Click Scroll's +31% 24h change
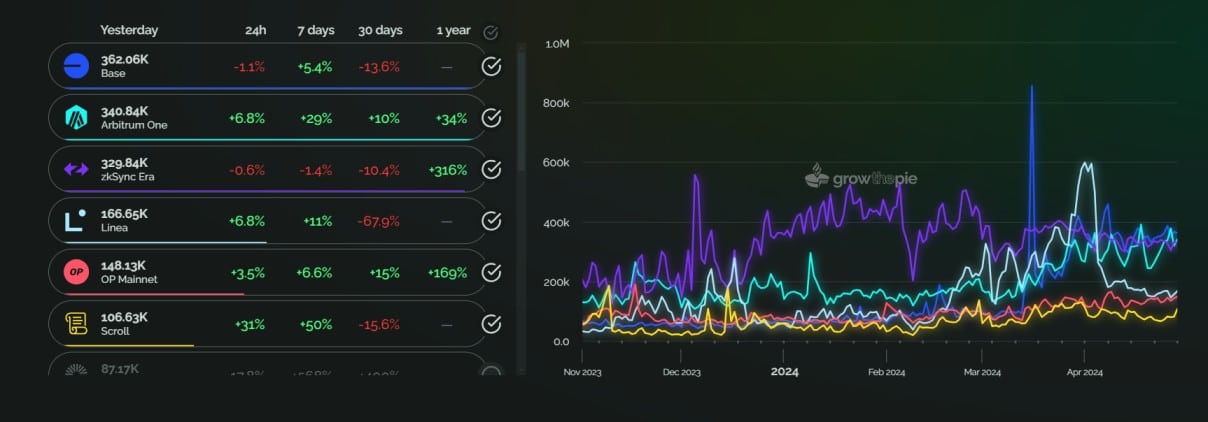This screenshot has width=1208, height=422. pos(250,324)
